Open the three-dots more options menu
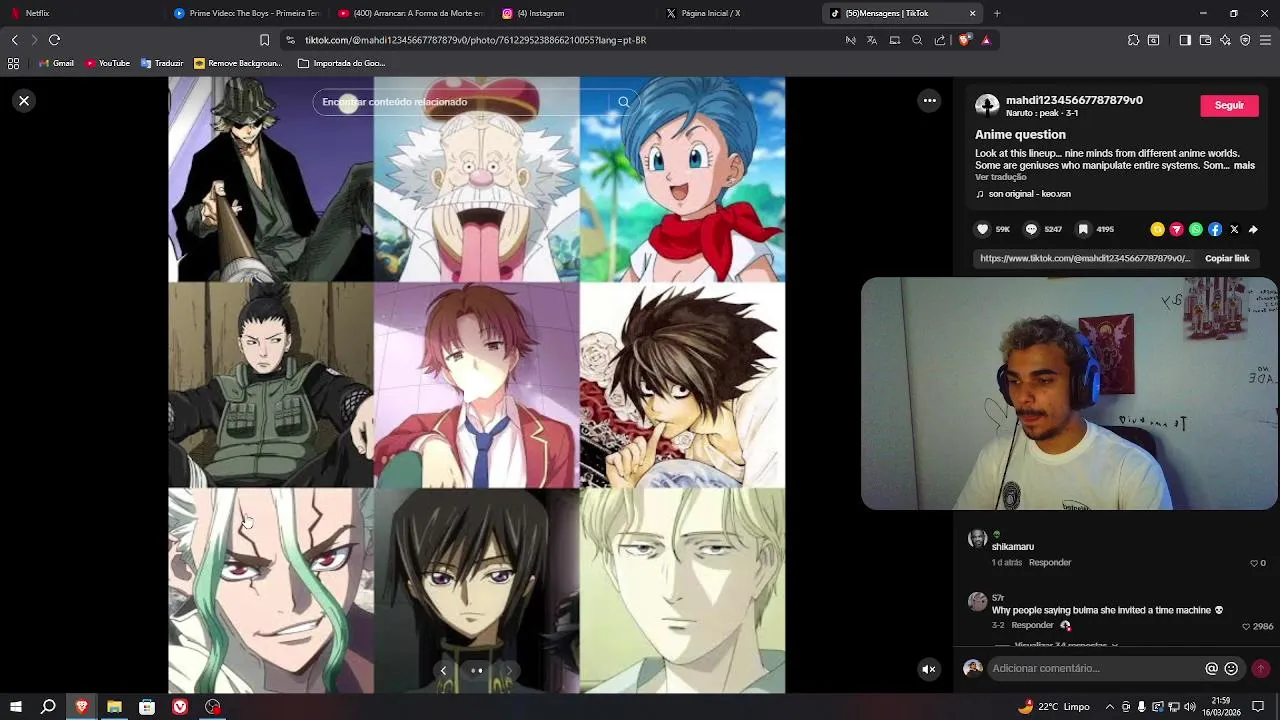Viewport: 1280px width, 720px height. (x=930, y=100)
